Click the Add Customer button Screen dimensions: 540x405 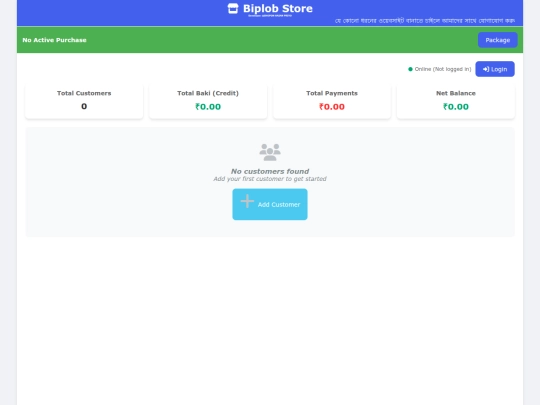(270, 204)
